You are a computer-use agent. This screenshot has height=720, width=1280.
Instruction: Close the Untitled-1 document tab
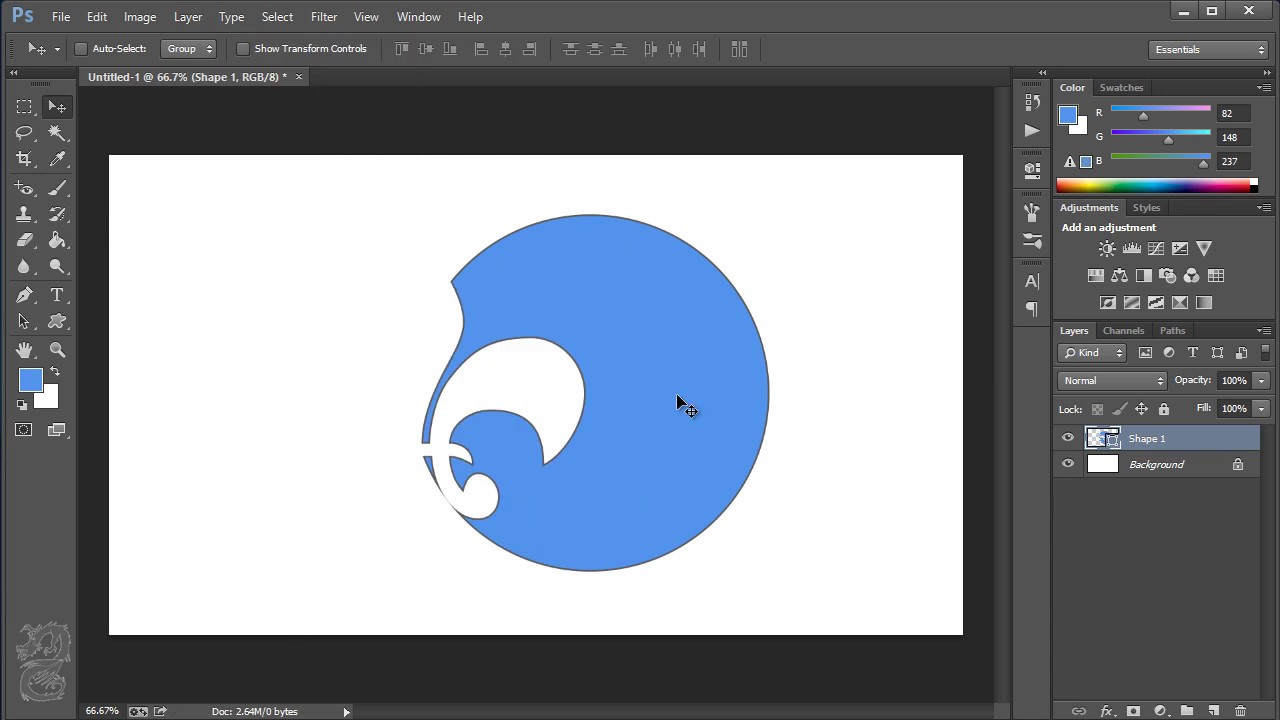pyautogui.click(x=298, y=77)
